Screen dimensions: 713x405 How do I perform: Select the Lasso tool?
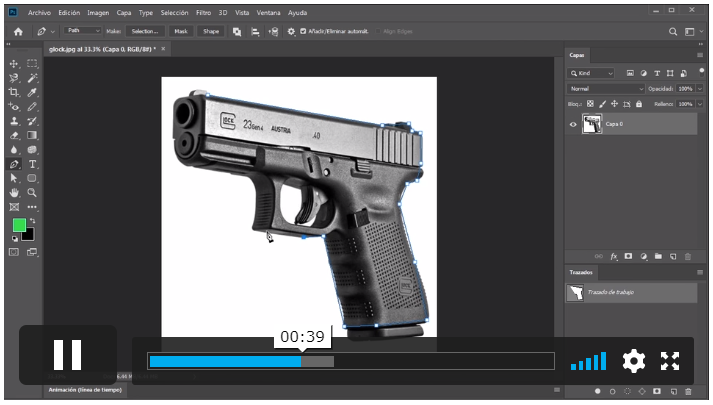coord(14,78)
